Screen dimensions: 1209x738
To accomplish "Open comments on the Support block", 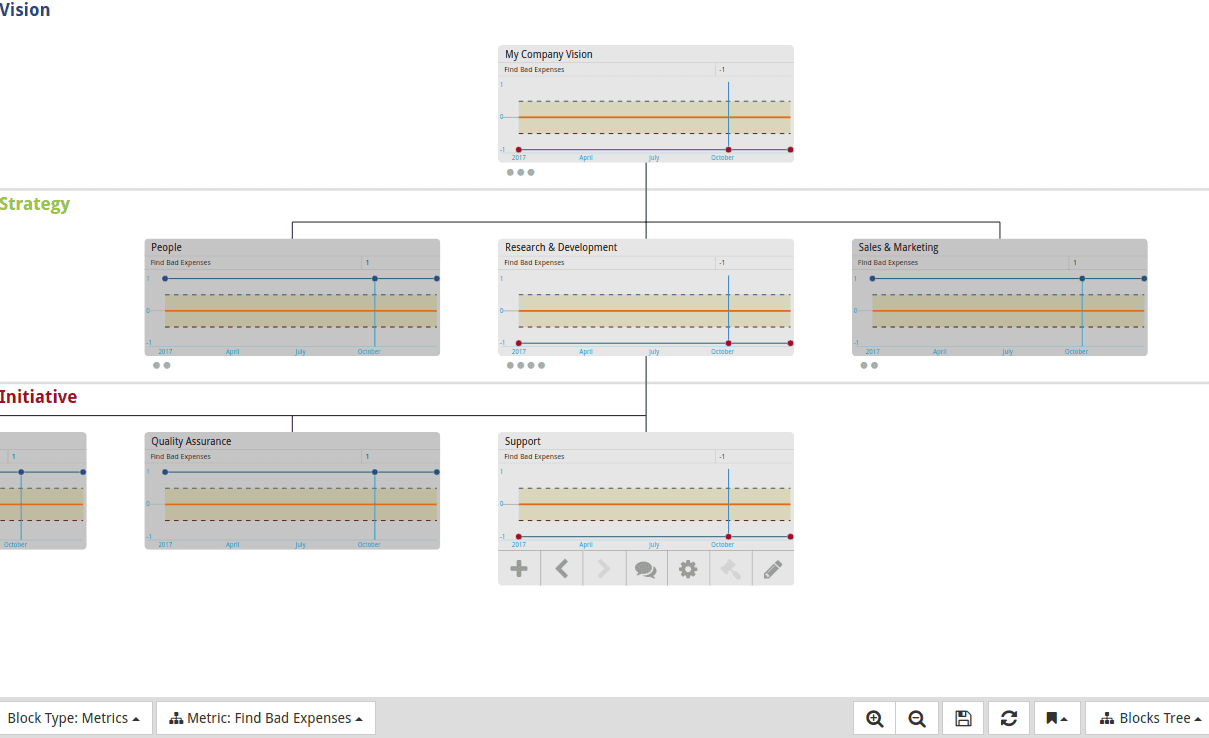I will click(646, 569).
